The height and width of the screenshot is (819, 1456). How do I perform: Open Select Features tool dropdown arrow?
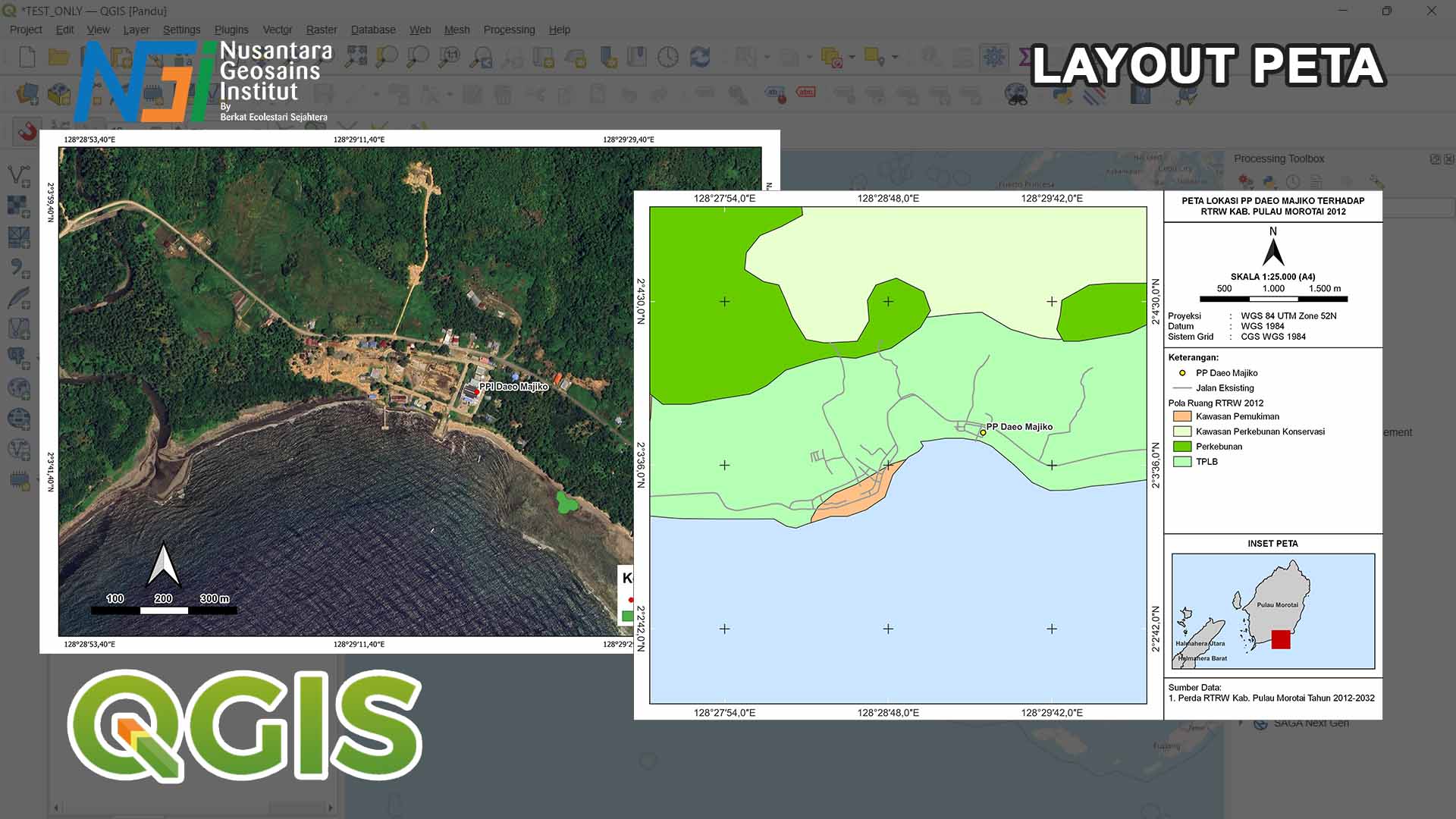pyautogui.click(x=767, y=58)
